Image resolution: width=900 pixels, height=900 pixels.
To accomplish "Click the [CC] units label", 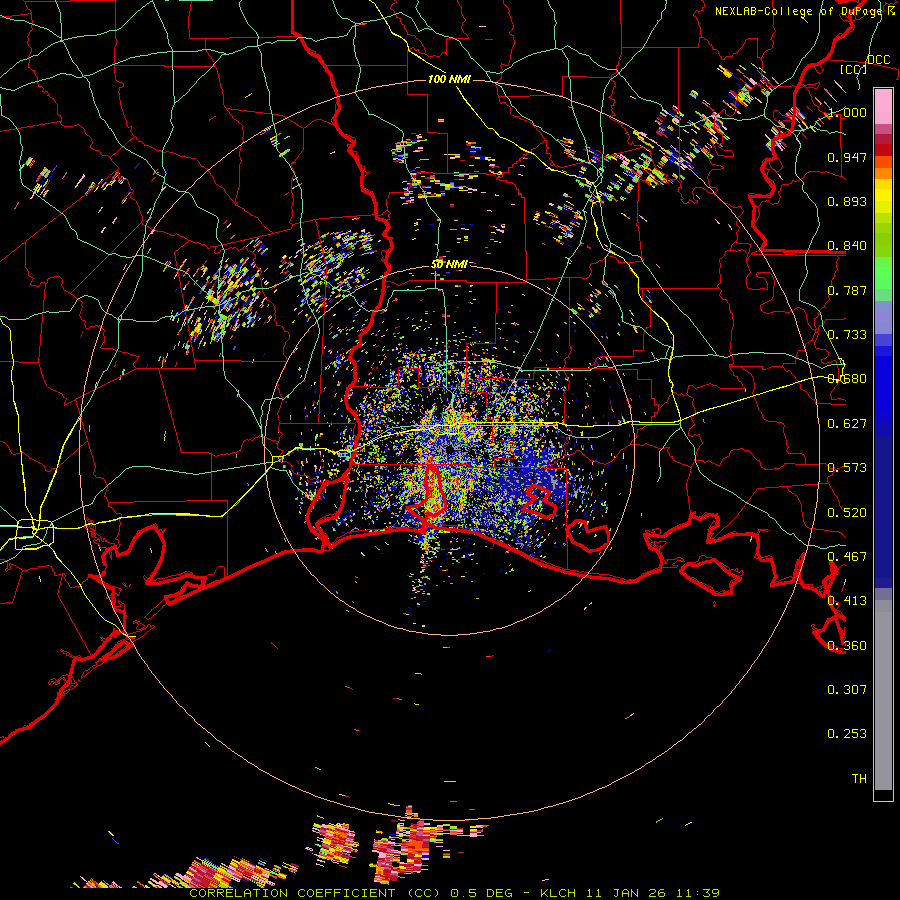I will (x=854, y=69).
